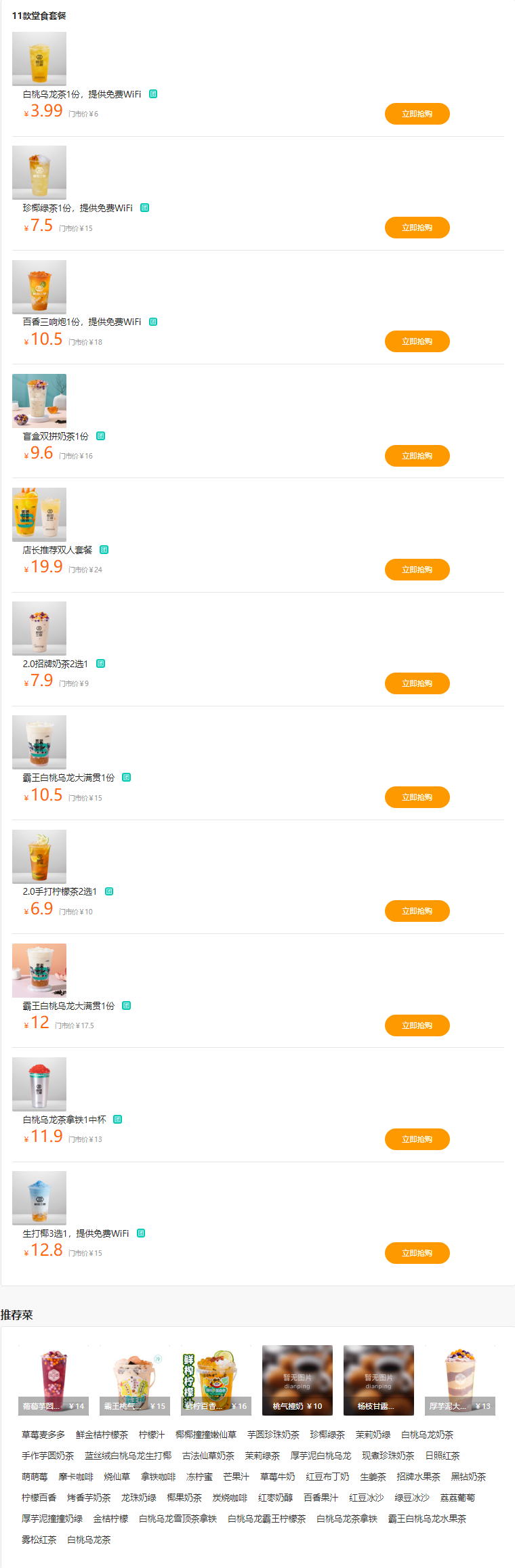The image size is (515, 1568).
Task: Click the 团 badge next to 2.0手打柠檬茶2选1
Action: (109, 891)
